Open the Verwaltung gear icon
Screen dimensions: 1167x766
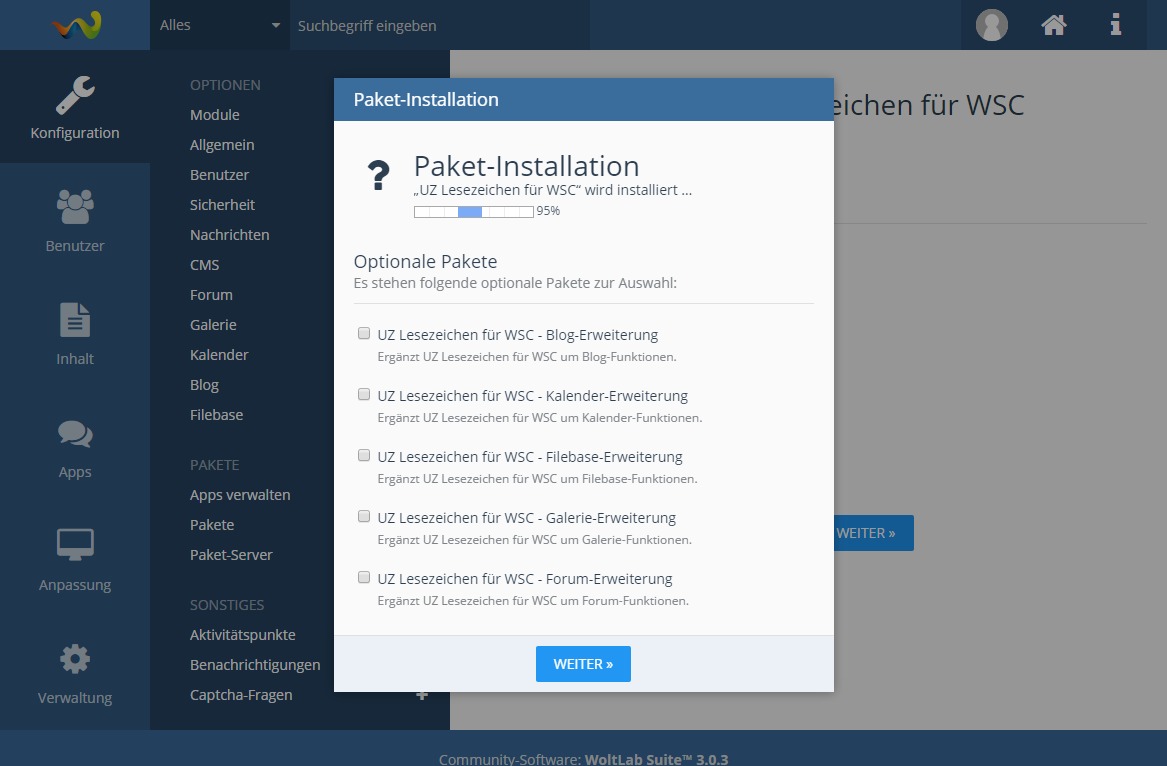75,659
